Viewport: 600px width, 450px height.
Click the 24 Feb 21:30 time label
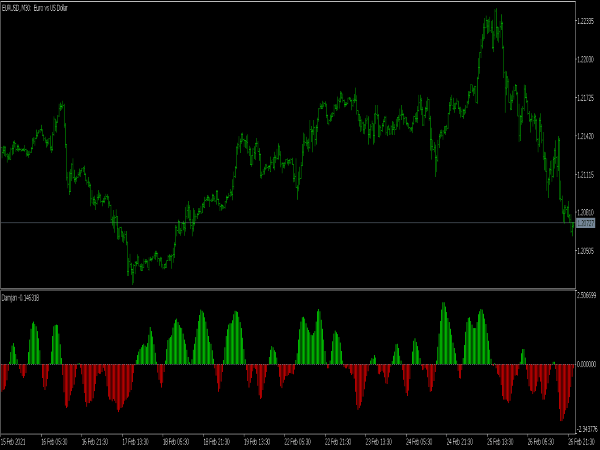click(x=460, y=442)
